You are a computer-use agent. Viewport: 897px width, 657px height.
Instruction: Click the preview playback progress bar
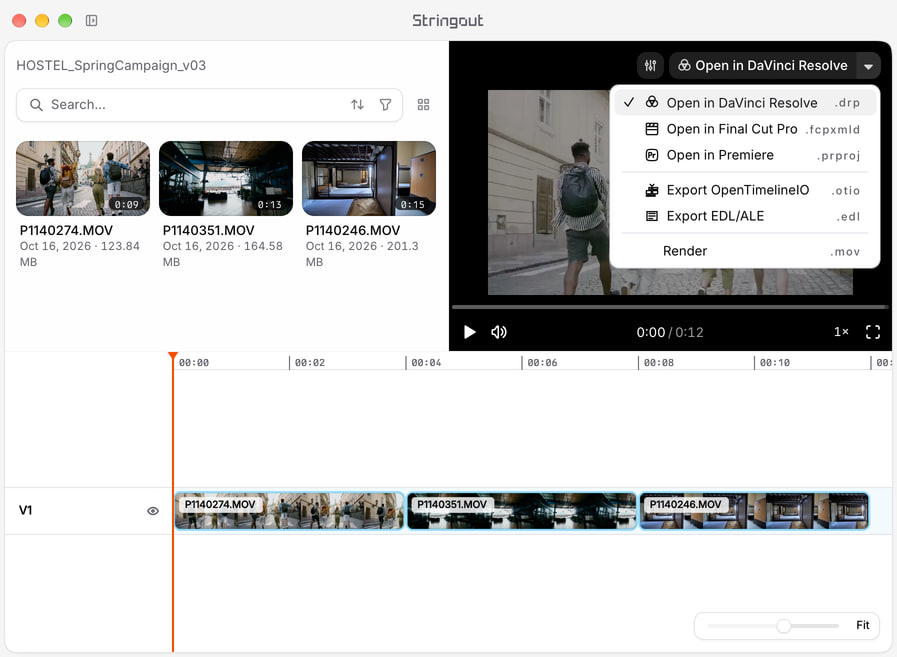[669, 307]
